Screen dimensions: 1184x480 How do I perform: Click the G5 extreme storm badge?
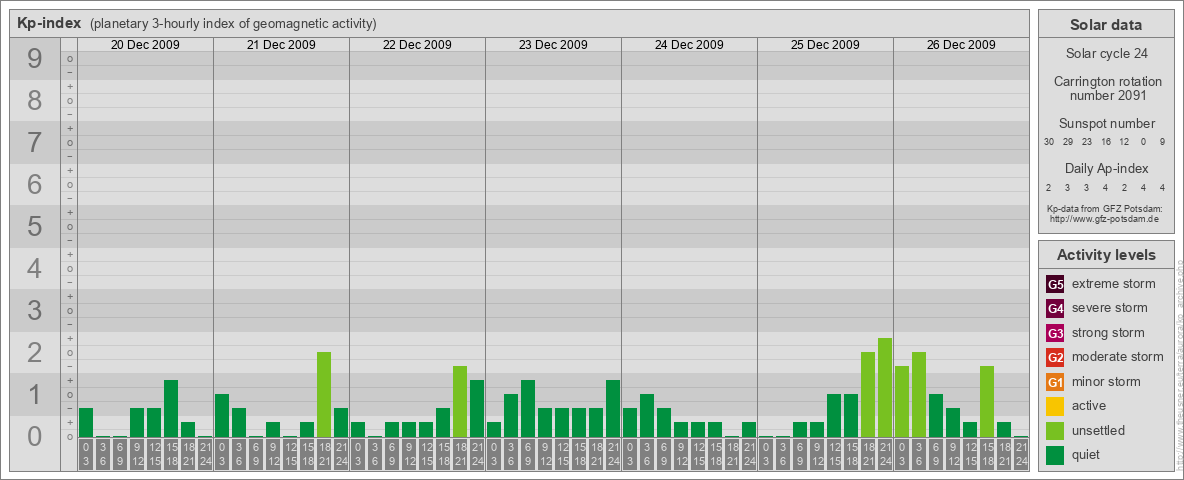tap(1055, 284)
